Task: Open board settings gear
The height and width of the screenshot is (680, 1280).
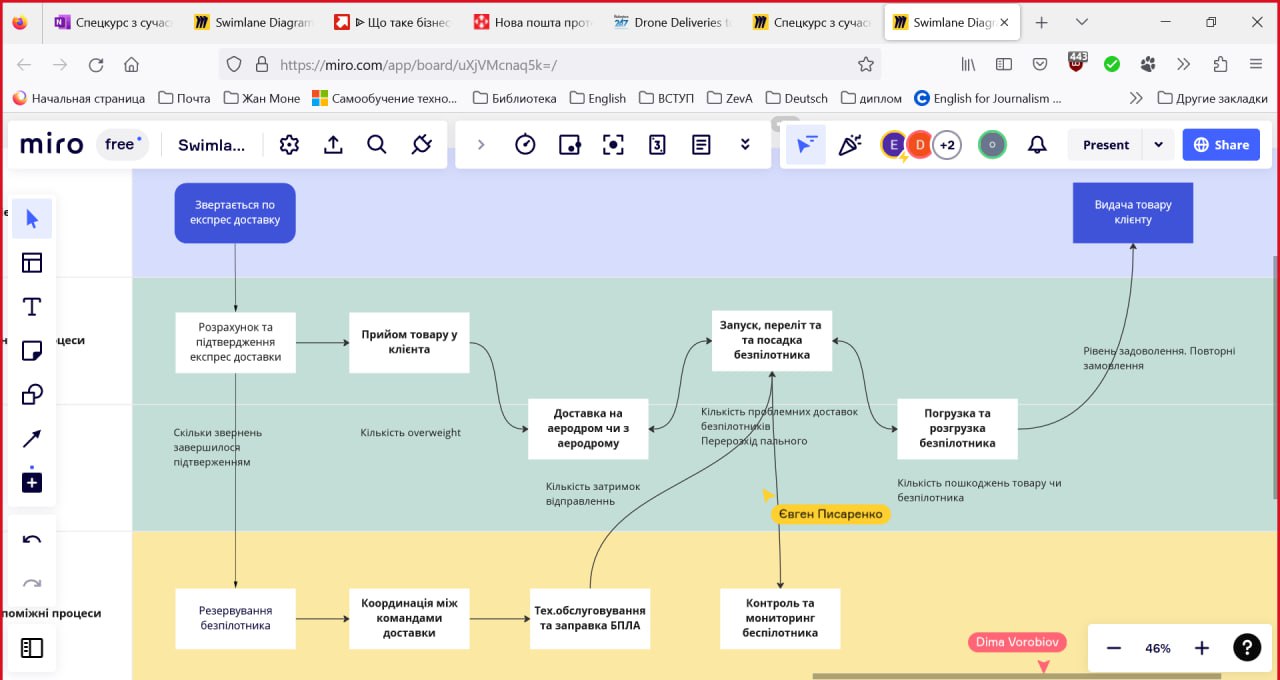Action: pyautogui.click(x=289, y=145)
